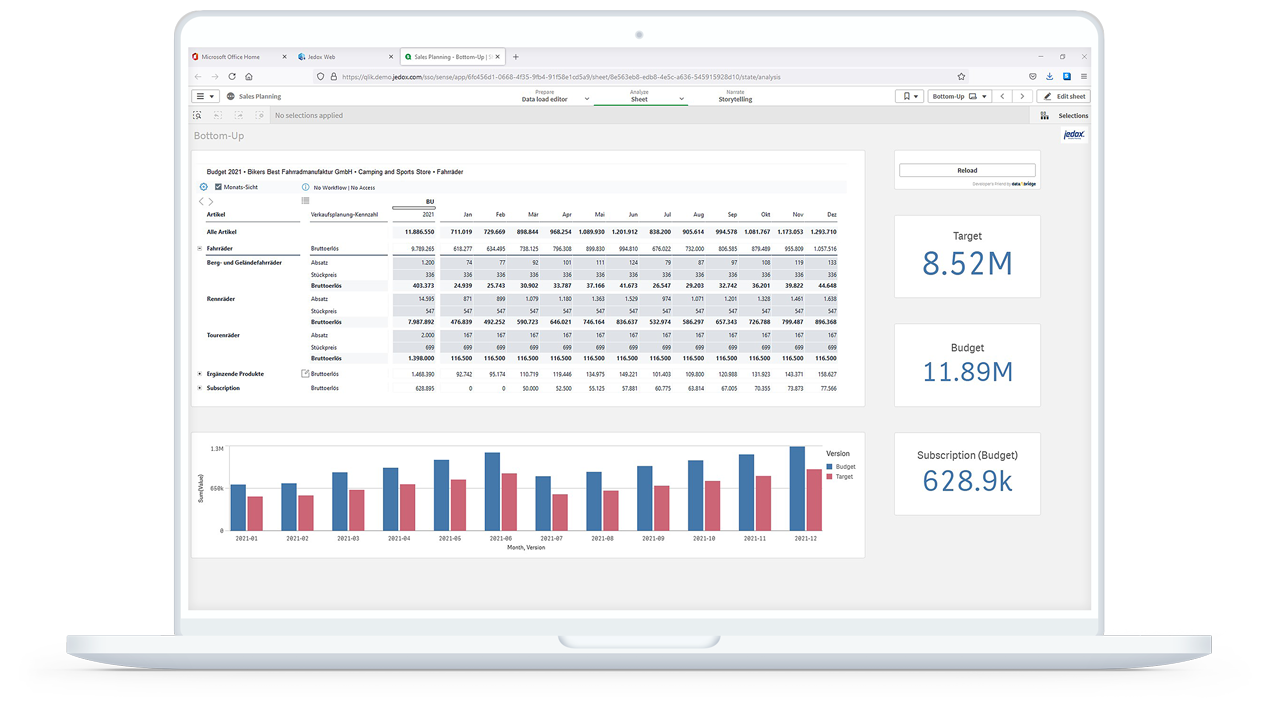Switch to the Storytelling tab

[735, 97]
